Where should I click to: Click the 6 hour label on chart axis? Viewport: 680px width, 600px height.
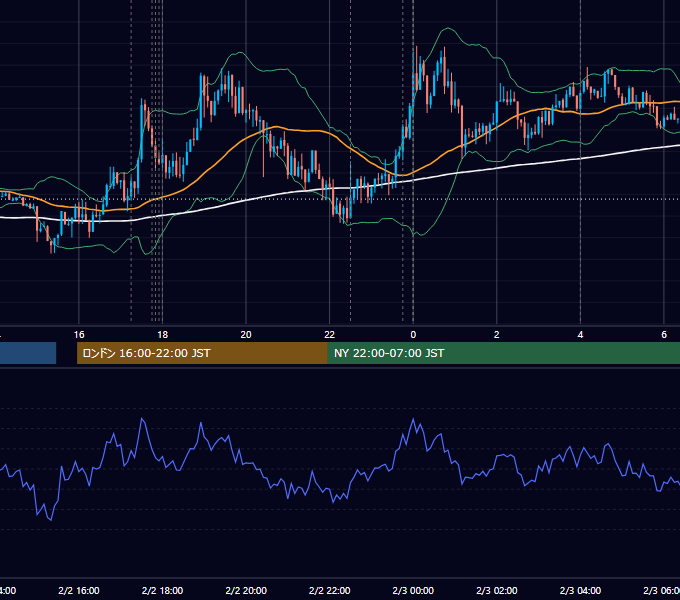point(664,335)
